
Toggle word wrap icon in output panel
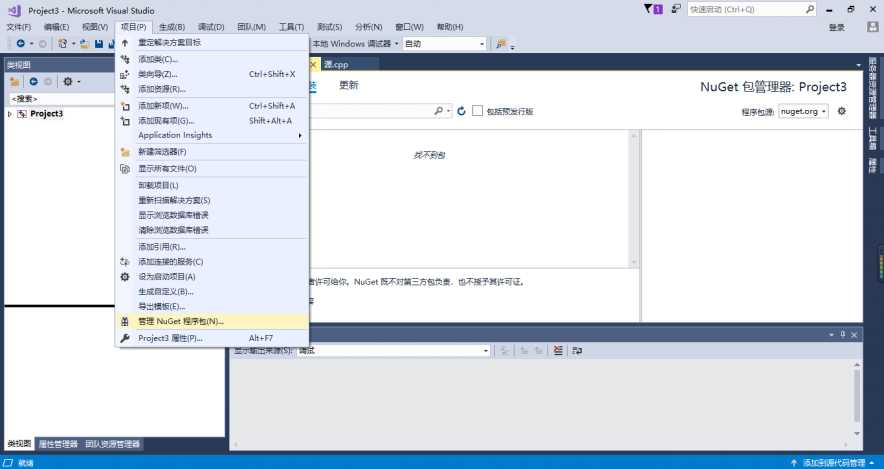(577, 351)
